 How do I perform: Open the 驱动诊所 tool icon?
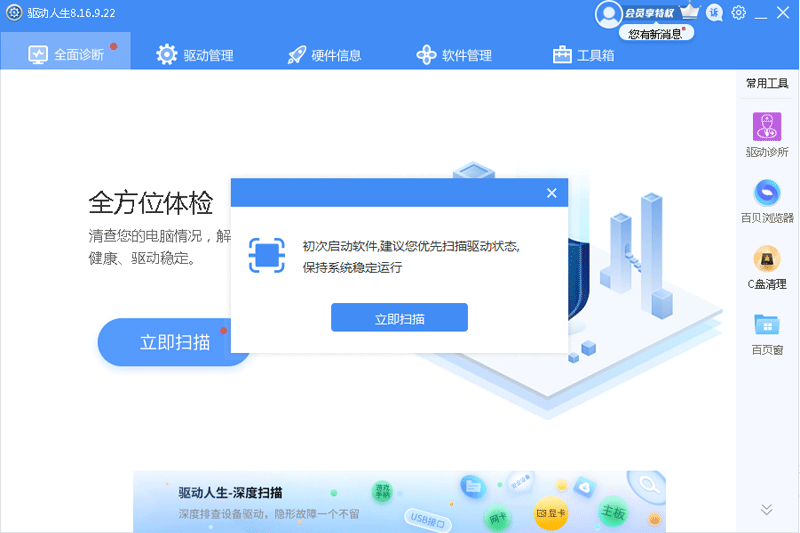[767, 128]
